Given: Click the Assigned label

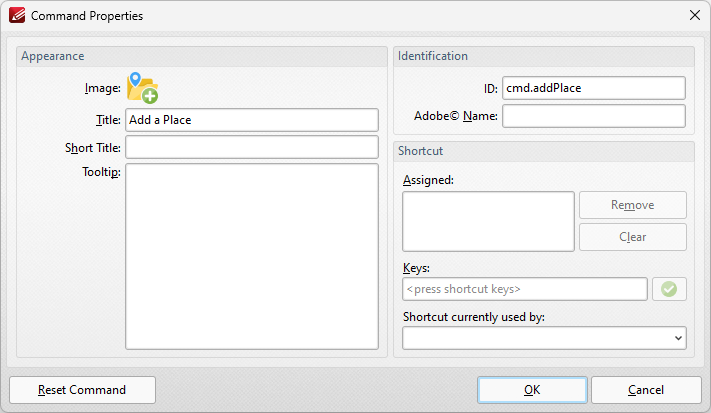Looking at the screenshot, I should [x=428, y=180].
